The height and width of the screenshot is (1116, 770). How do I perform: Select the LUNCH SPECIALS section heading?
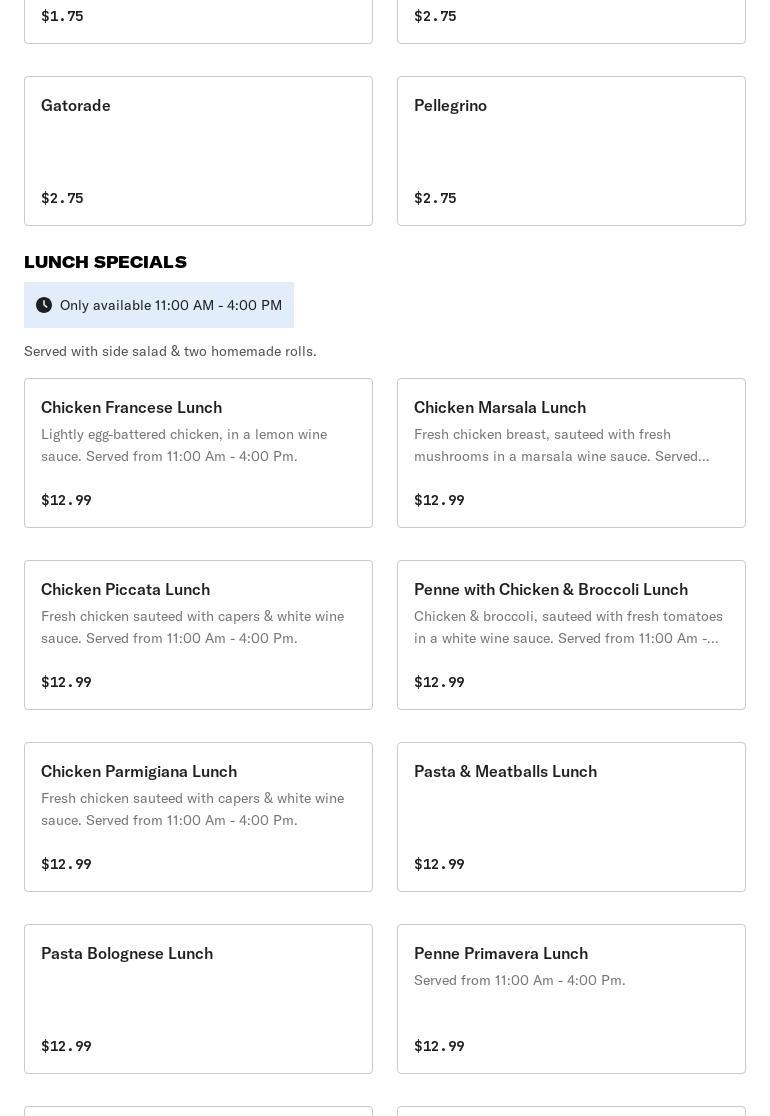coord(105,262)
